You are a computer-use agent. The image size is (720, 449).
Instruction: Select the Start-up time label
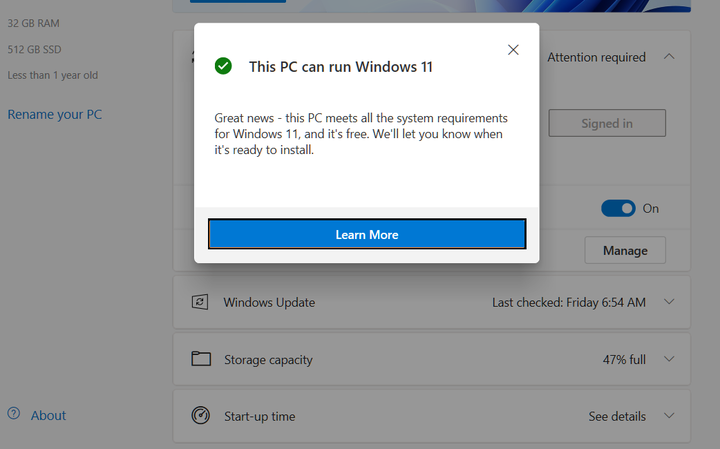[259, 416]
